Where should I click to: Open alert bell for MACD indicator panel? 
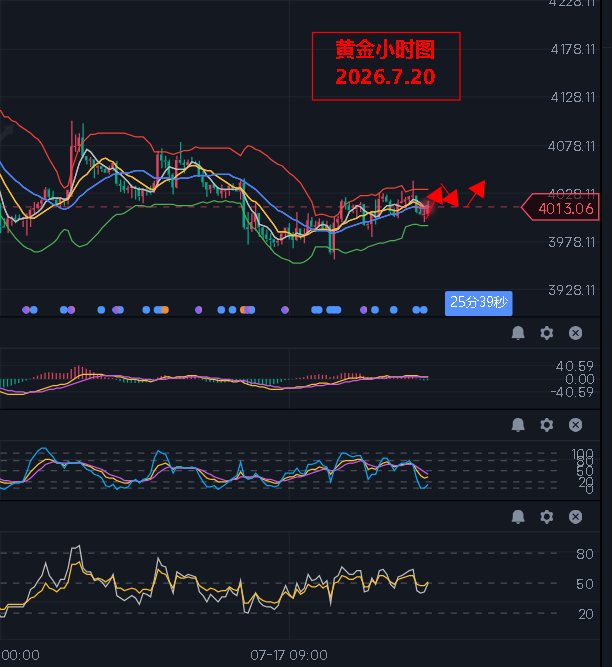[x=518, y=333]
